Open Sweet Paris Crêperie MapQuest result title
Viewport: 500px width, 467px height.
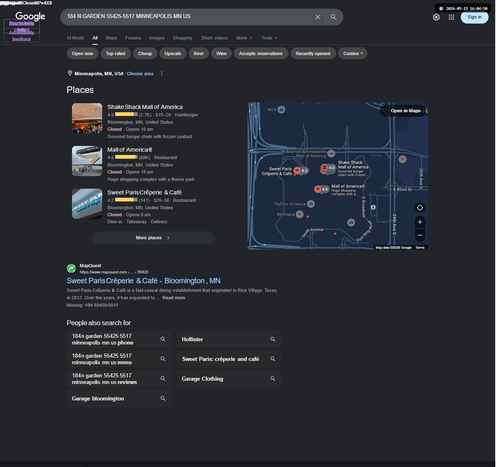click(143, 281)
